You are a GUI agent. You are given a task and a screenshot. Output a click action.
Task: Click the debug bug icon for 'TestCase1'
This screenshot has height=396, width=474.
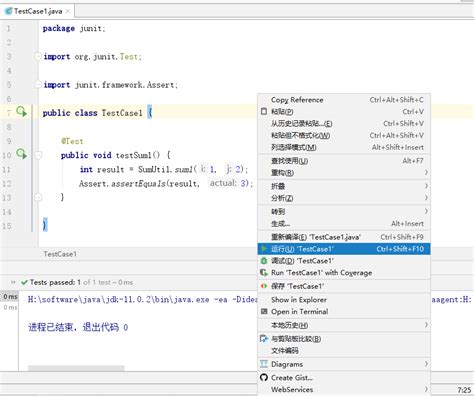[264, 261]
